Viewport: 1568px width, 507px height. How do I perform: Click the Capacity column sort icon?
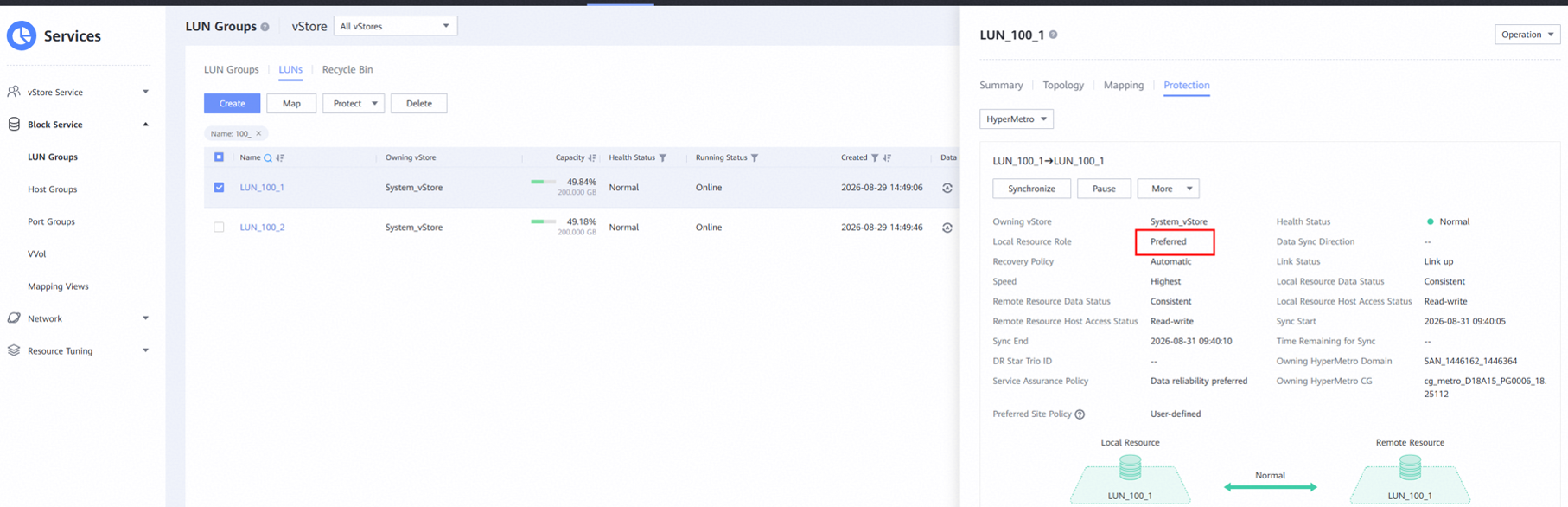coord(592,157)
